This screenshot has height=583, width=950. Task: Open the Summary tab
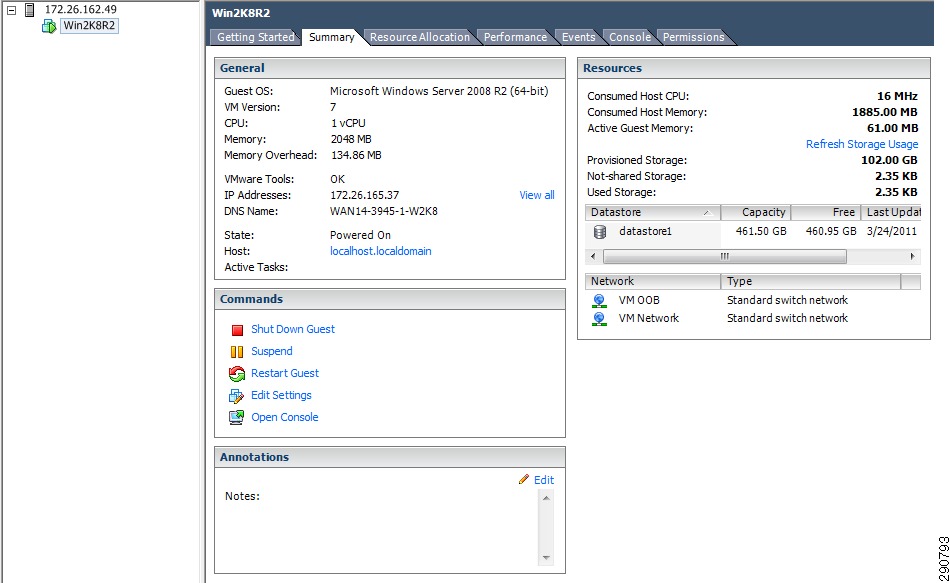(x=331, y=37)
